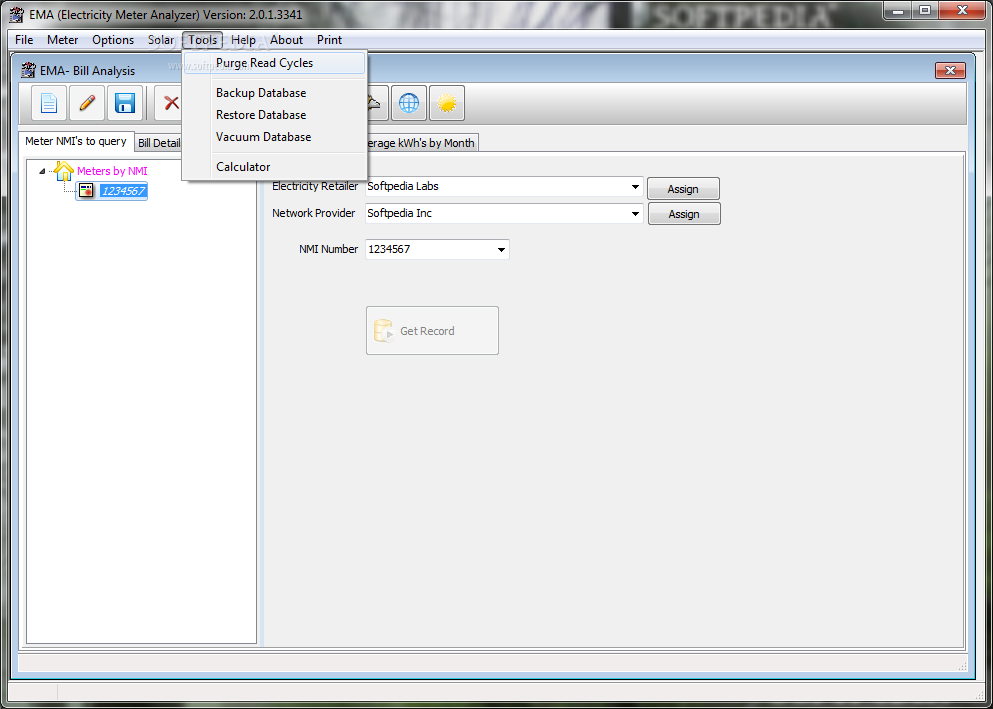Open the About menu

[286, 40]
